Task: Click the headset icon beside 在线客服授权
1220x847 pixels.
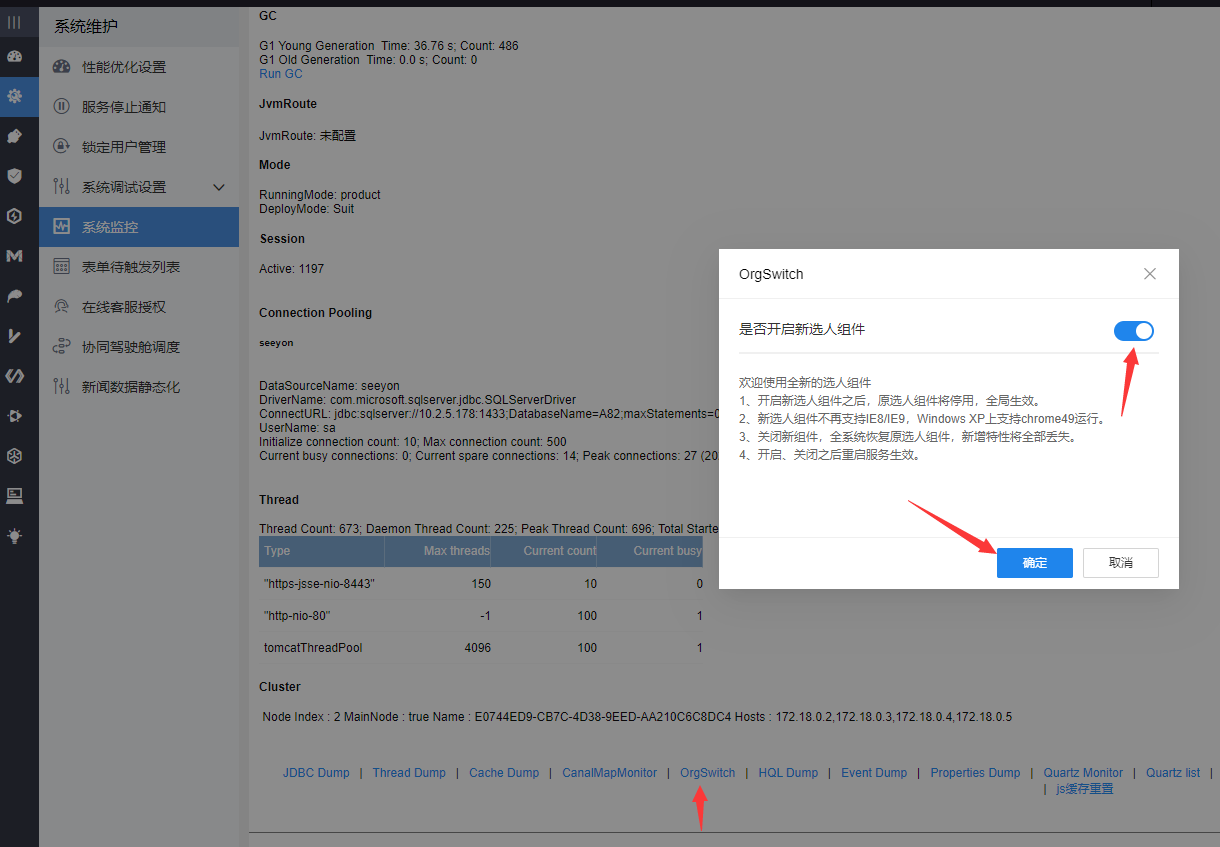Action: coord(62,307)
